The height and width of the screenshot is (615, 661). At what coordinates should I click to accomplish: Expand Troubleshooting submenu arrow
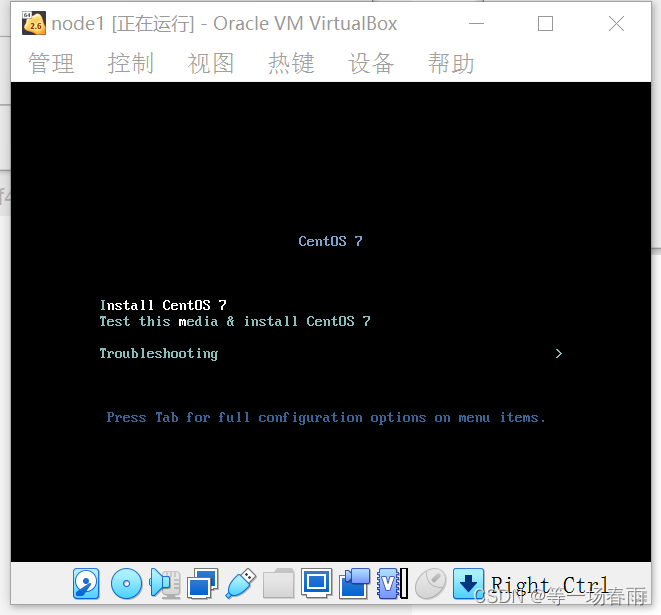click(x=559, y=354)
